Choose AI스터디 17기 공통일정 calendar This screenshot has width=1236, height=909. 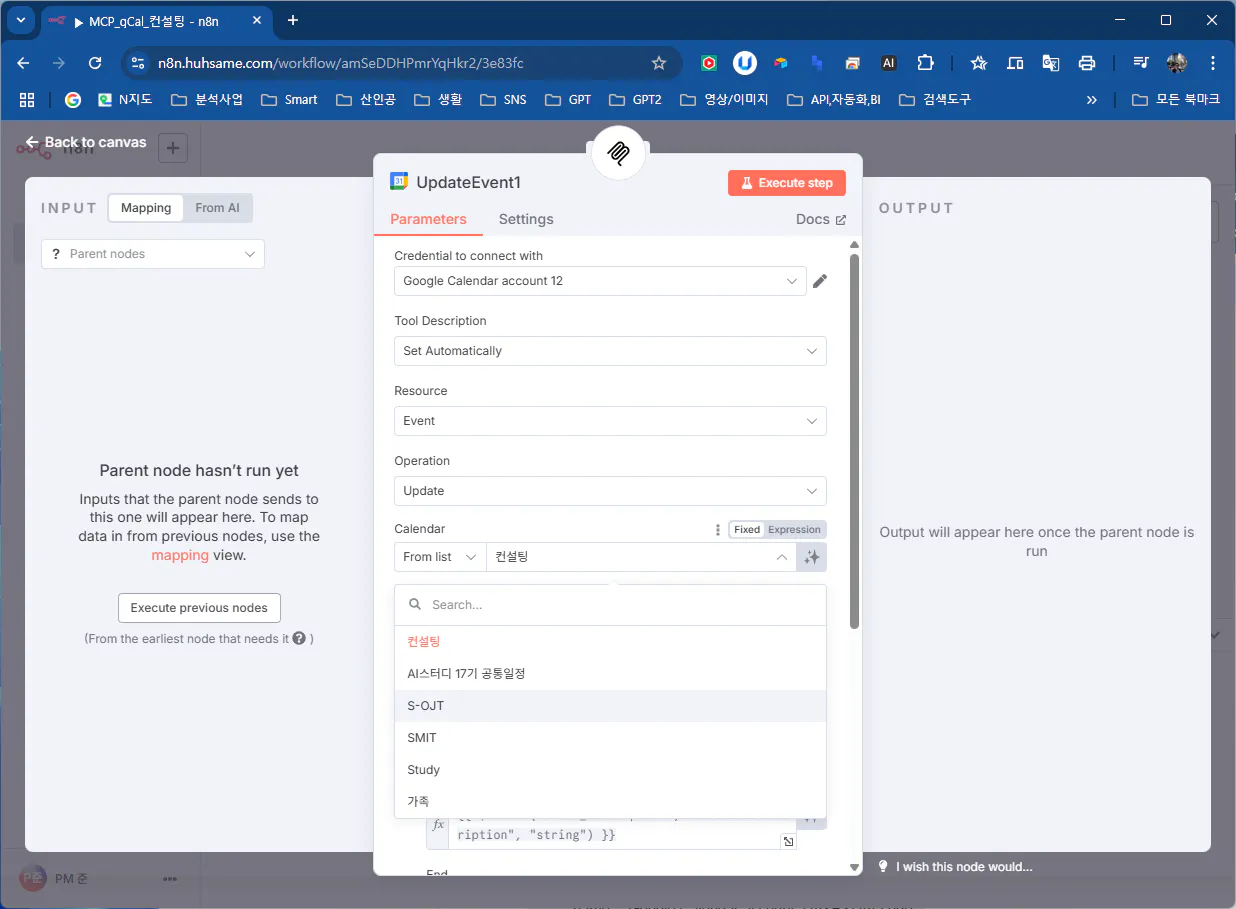(610, 674)
